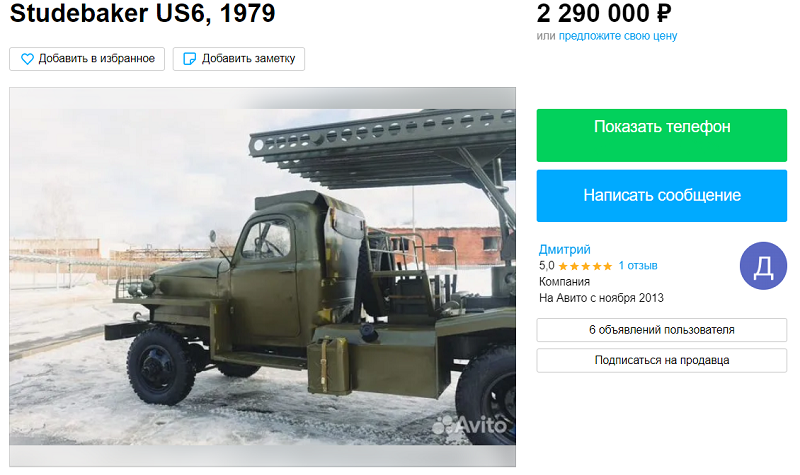Click the 2 290 000 ₽ price
Screen dimensions: 800x475
point(604,13)
